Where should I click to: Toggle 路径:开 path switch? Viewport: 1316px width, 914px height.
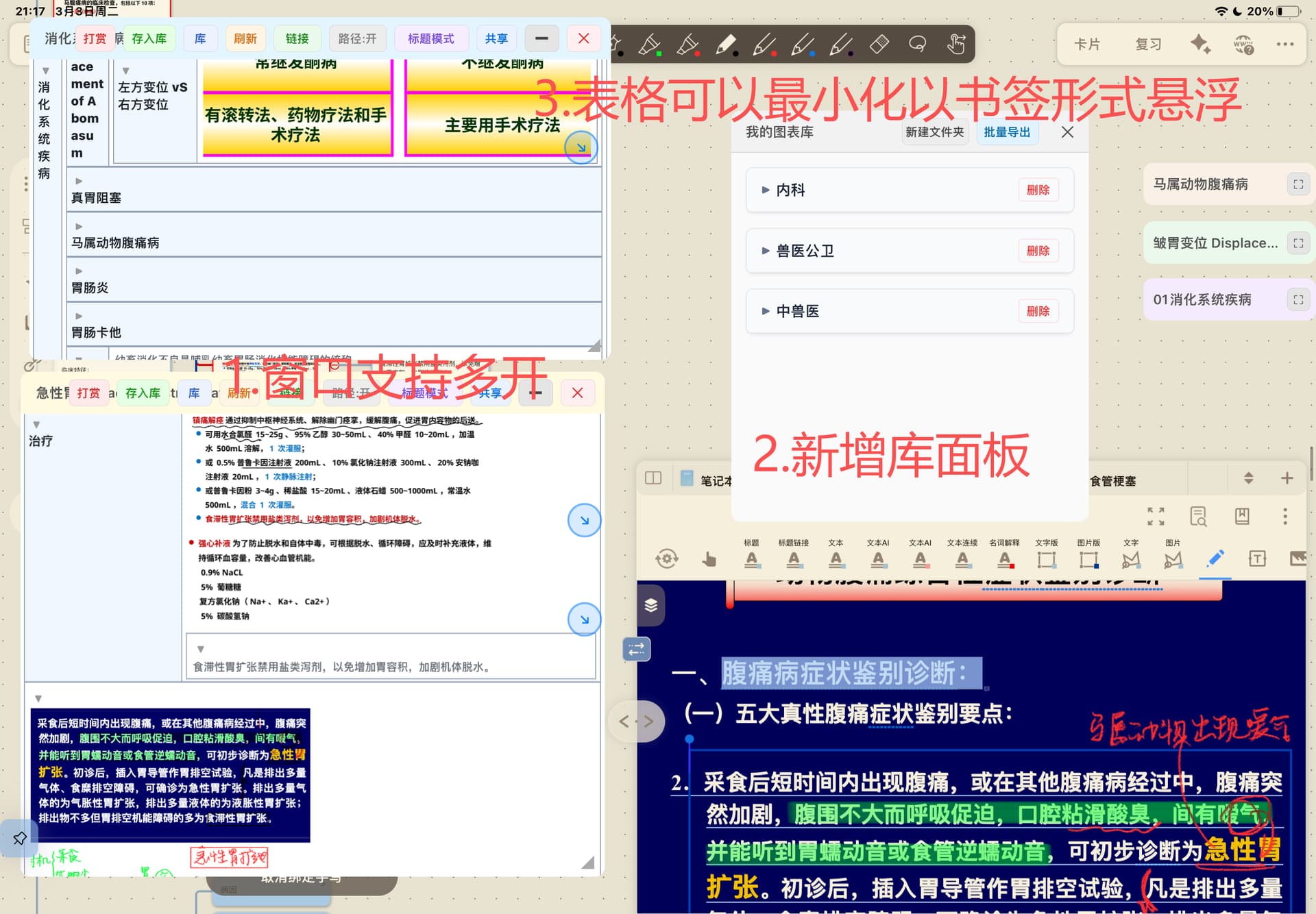pyautogui.click(x=357, y=39)
